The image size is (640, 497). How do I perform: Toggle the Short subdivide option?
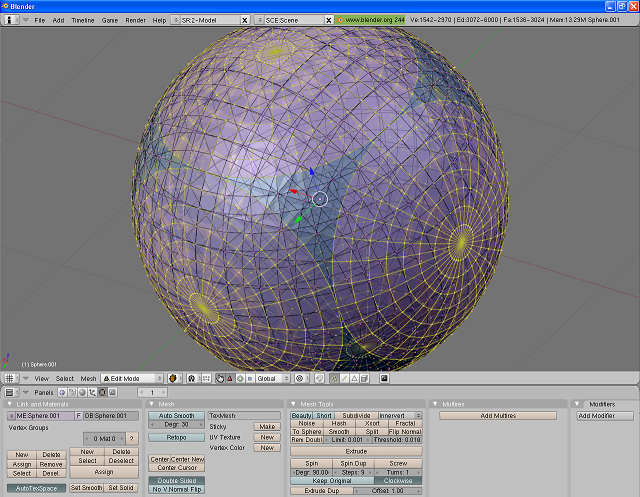click(324, 415)
